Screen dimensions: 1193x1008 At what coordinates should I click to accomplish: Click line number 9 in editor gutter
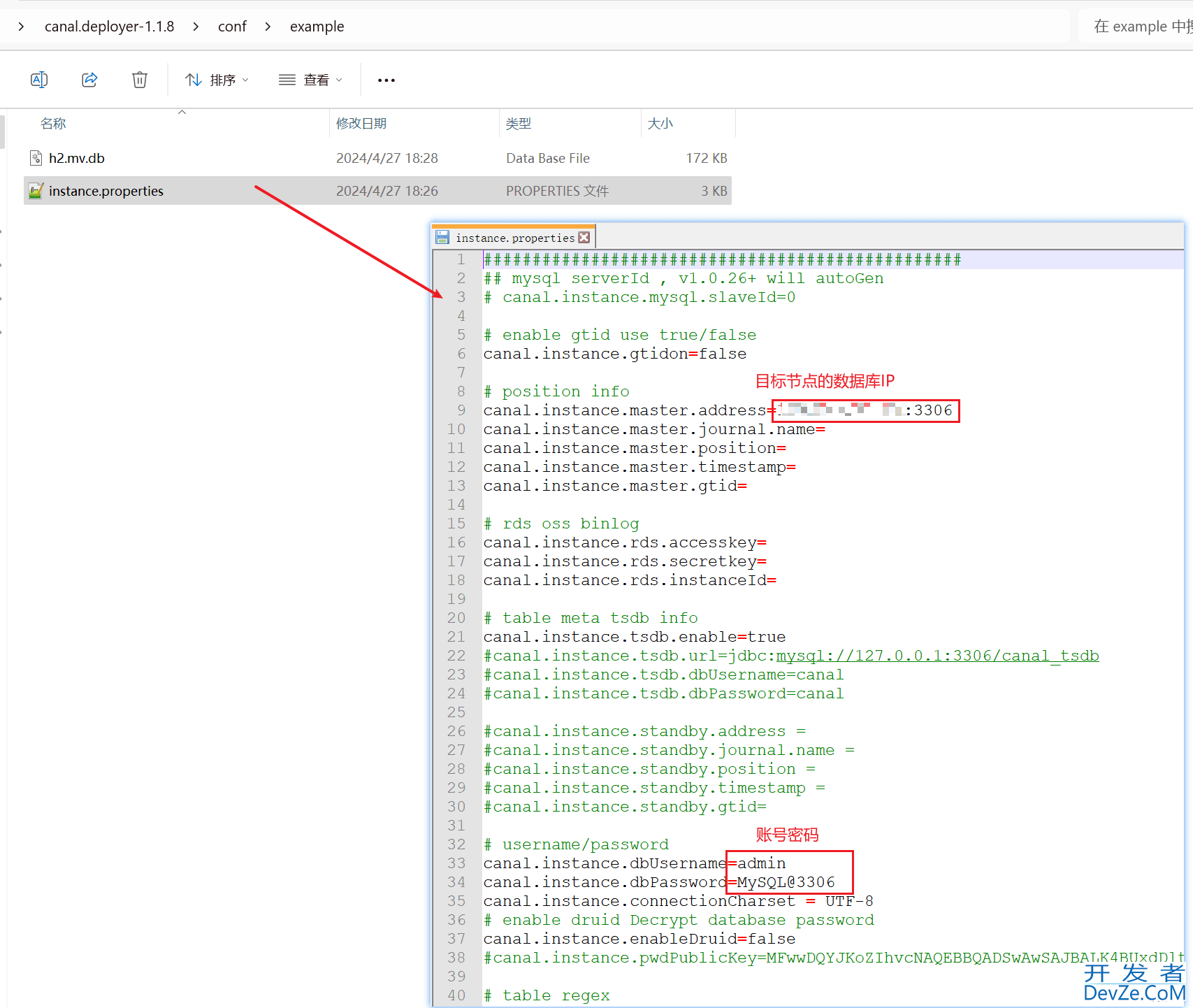[x=461, y=410]
